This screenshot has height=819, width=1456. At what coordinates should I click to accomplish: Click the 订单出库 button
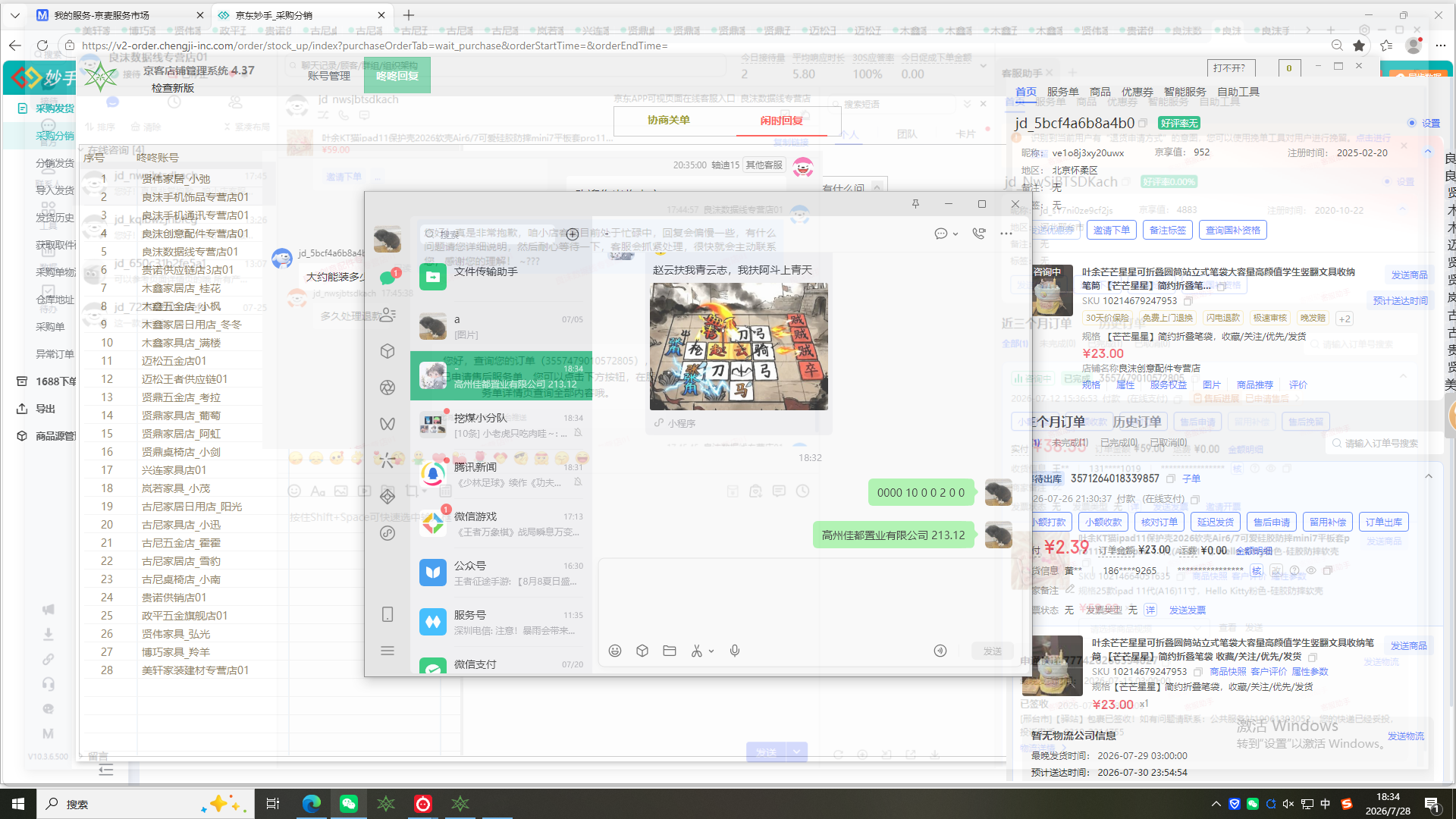1384,522
